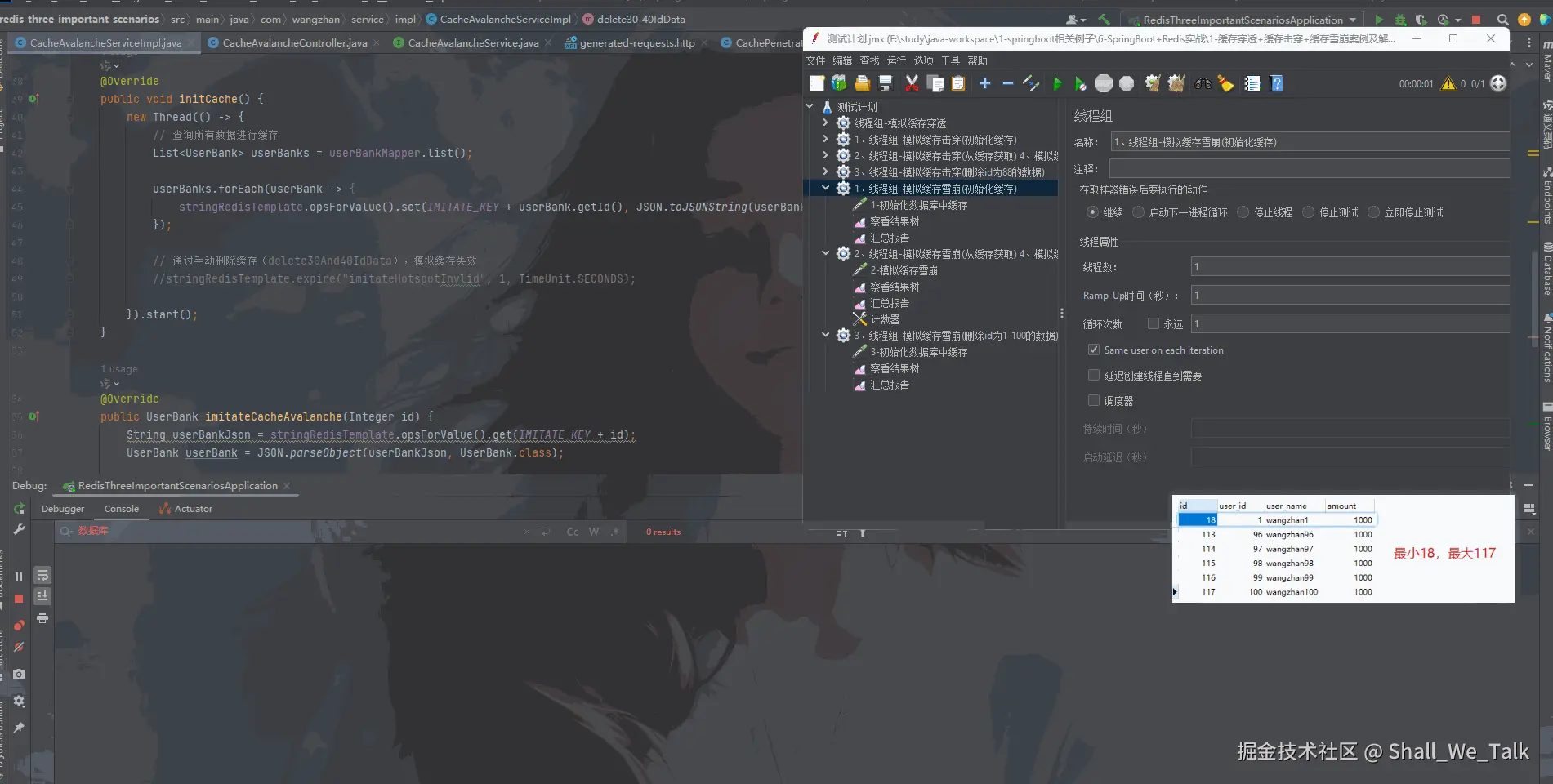Select the 立即停止测试 radio button

1373,212
